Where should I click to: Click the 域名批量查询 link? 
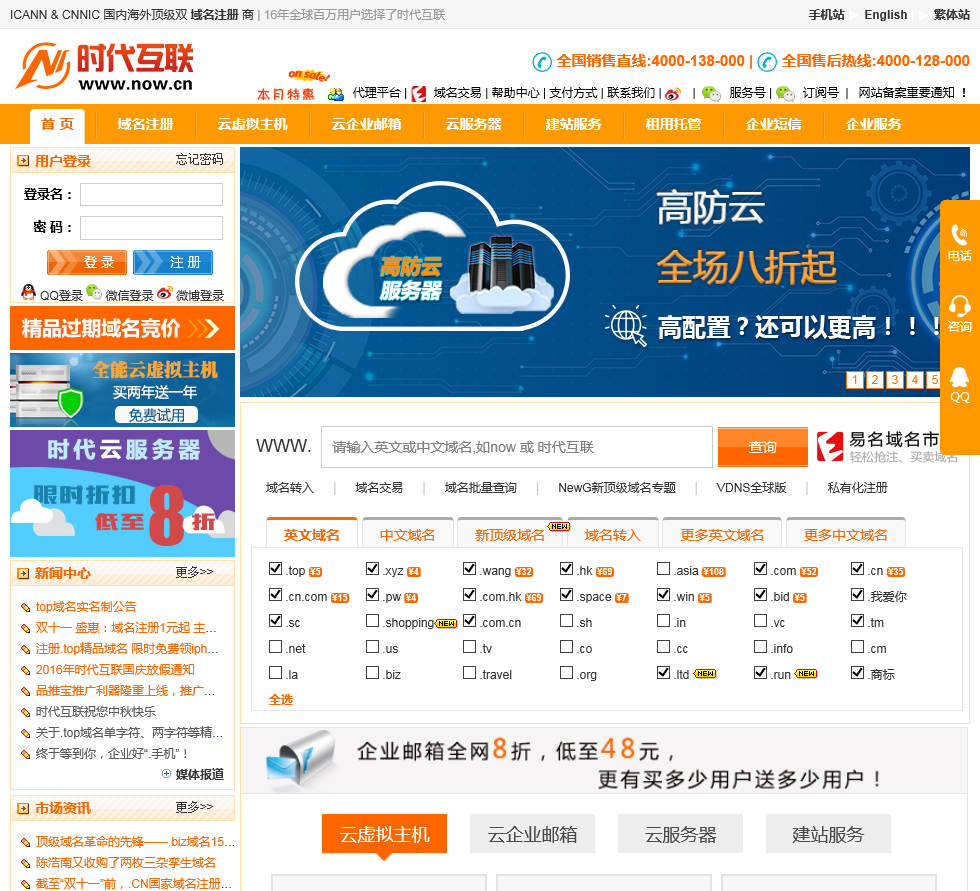[481, 487]
